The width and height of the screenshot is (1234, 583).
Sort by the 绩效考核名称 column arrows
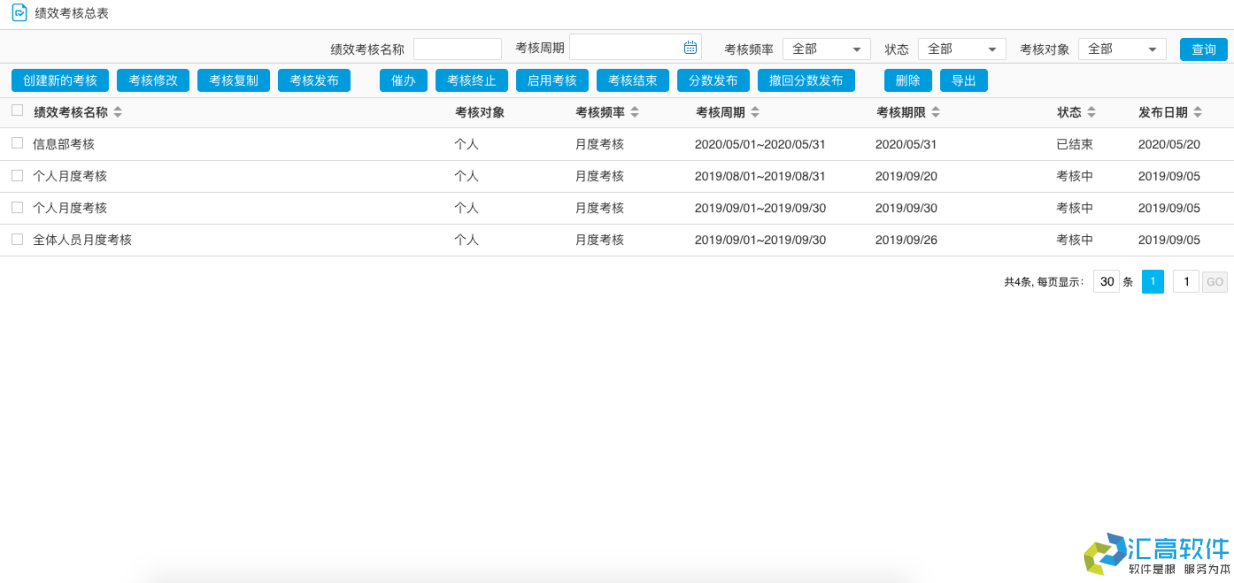click(x=120, y=112)
